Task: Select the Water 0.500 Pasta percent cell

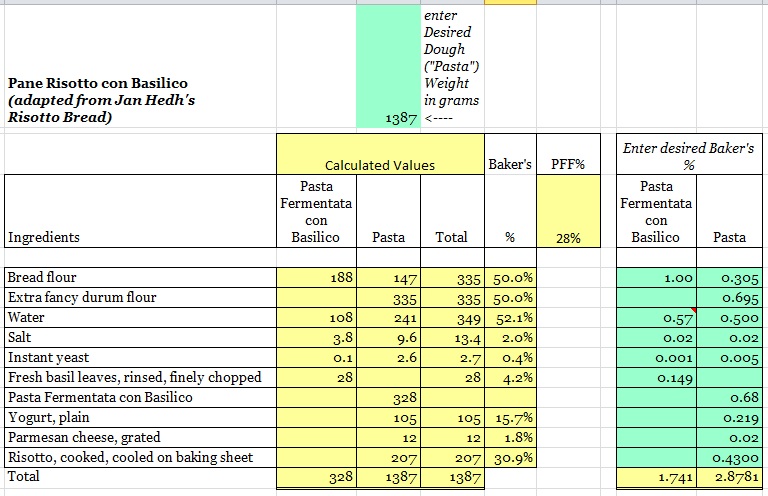Action: 726,318
